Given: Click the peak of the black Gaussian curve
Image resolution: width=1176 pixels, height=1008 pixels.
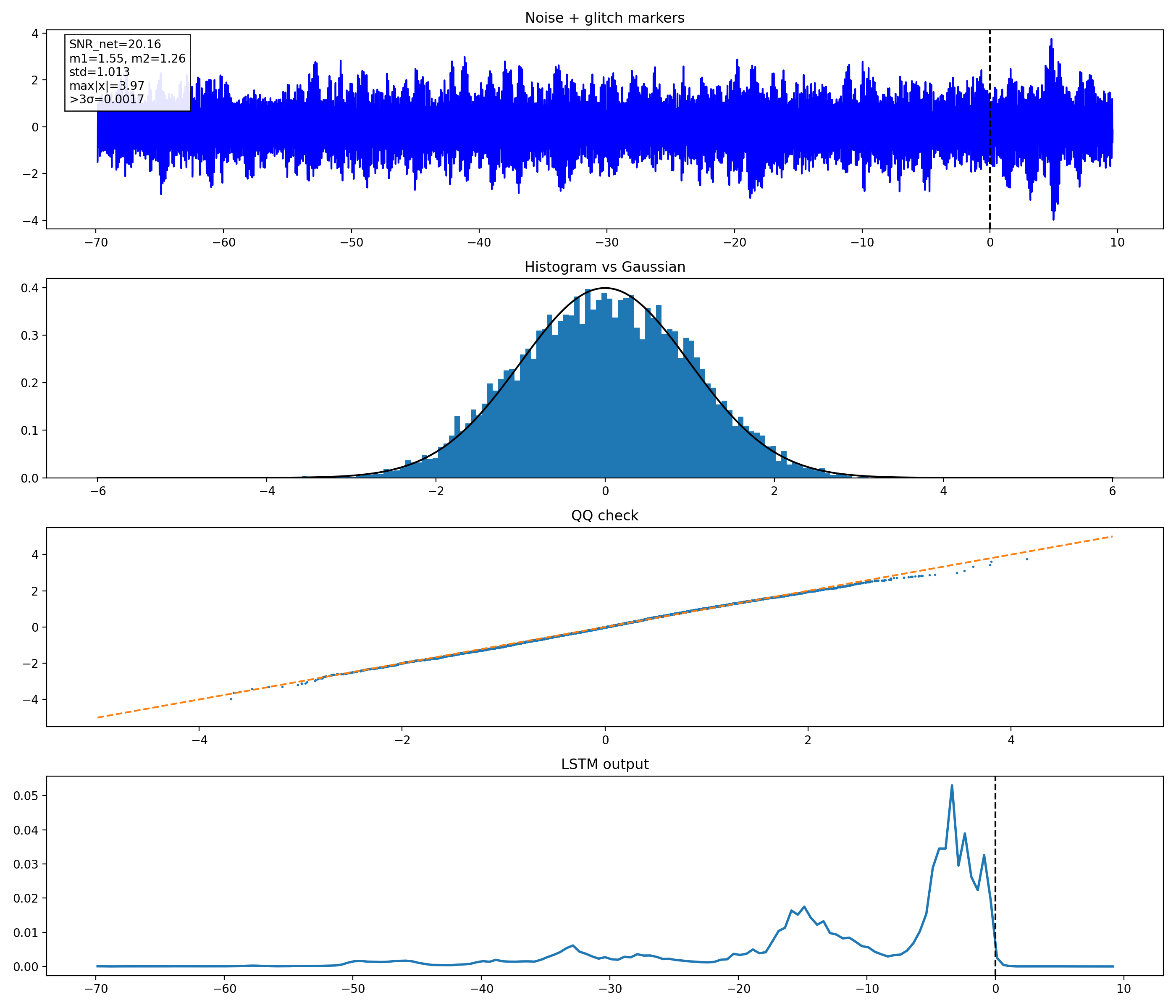Looking at the screenshot, I should 605,288.
